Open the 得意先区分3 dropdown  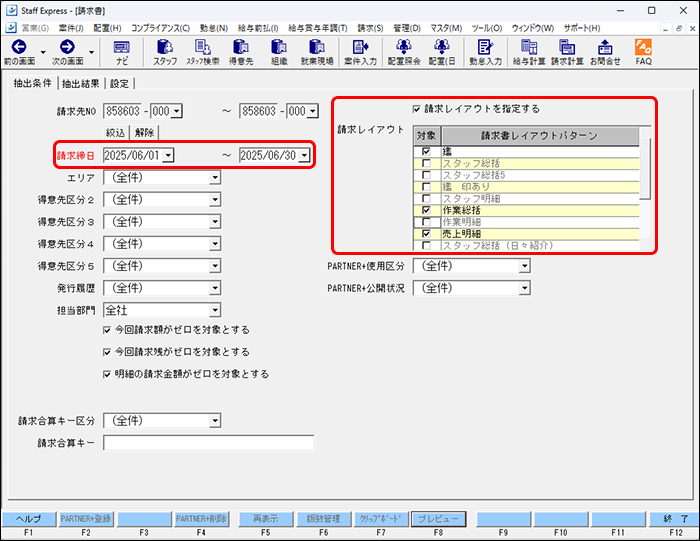[215, 222]
